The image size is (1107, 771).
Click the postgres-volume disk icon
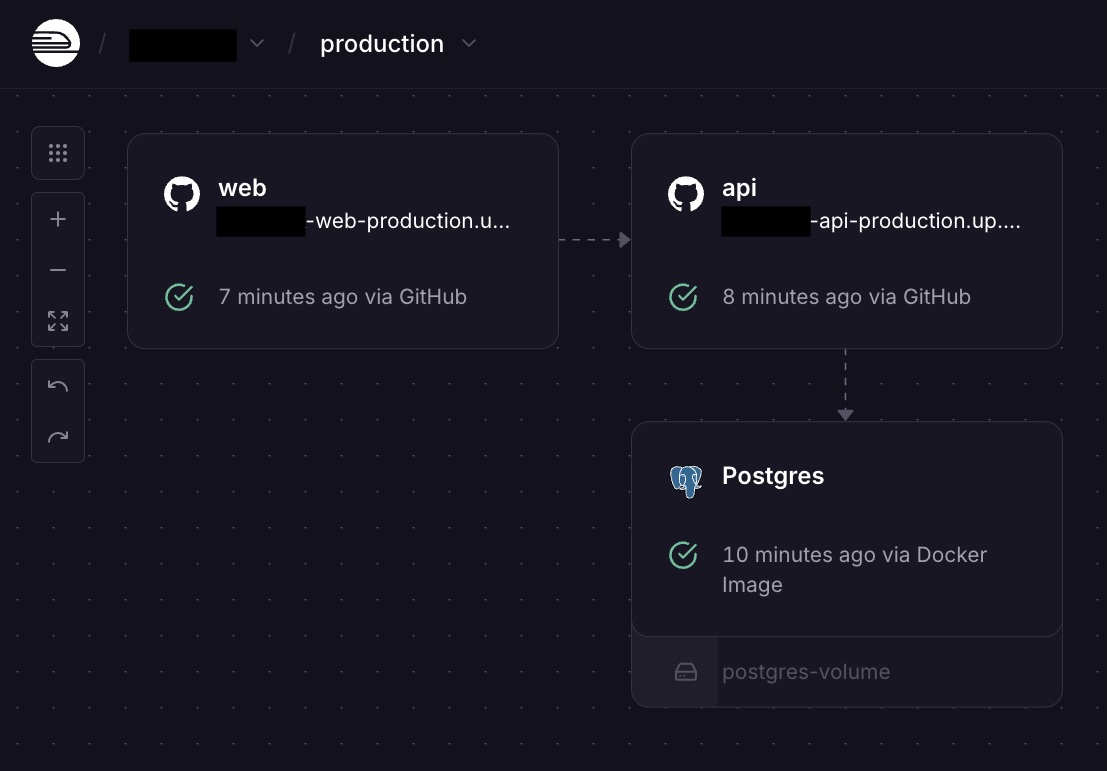(686, 672)
